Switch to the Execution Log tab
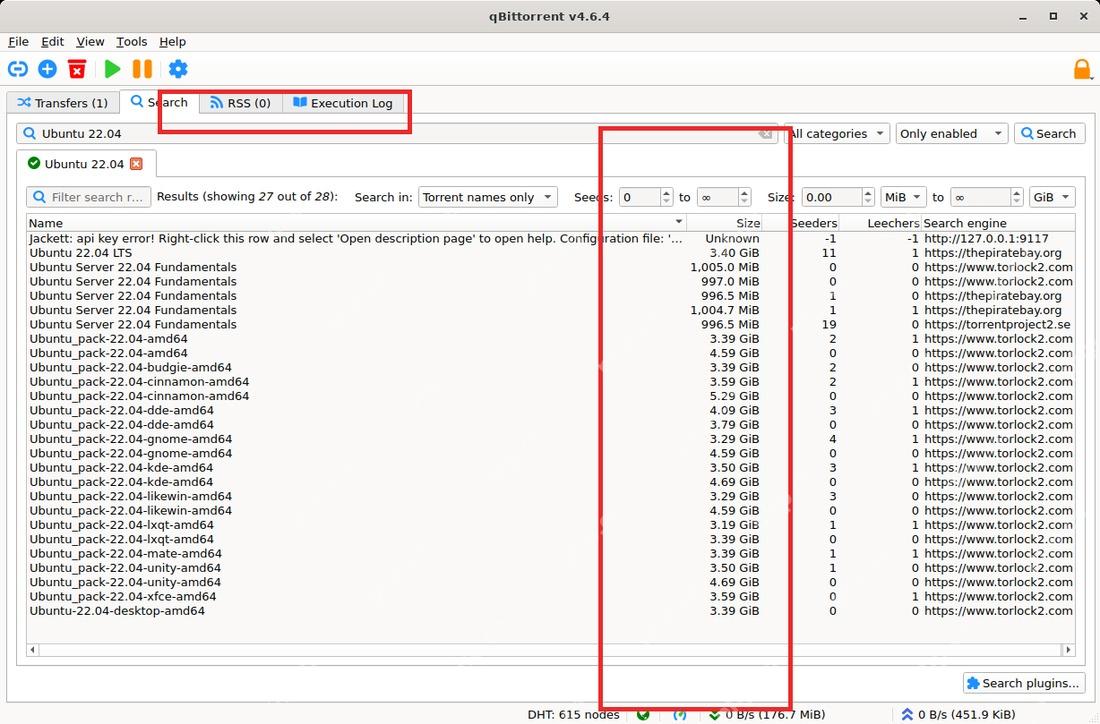This screenshot has width=1100, height=724. pyautogui.click(x=343, y=103)
